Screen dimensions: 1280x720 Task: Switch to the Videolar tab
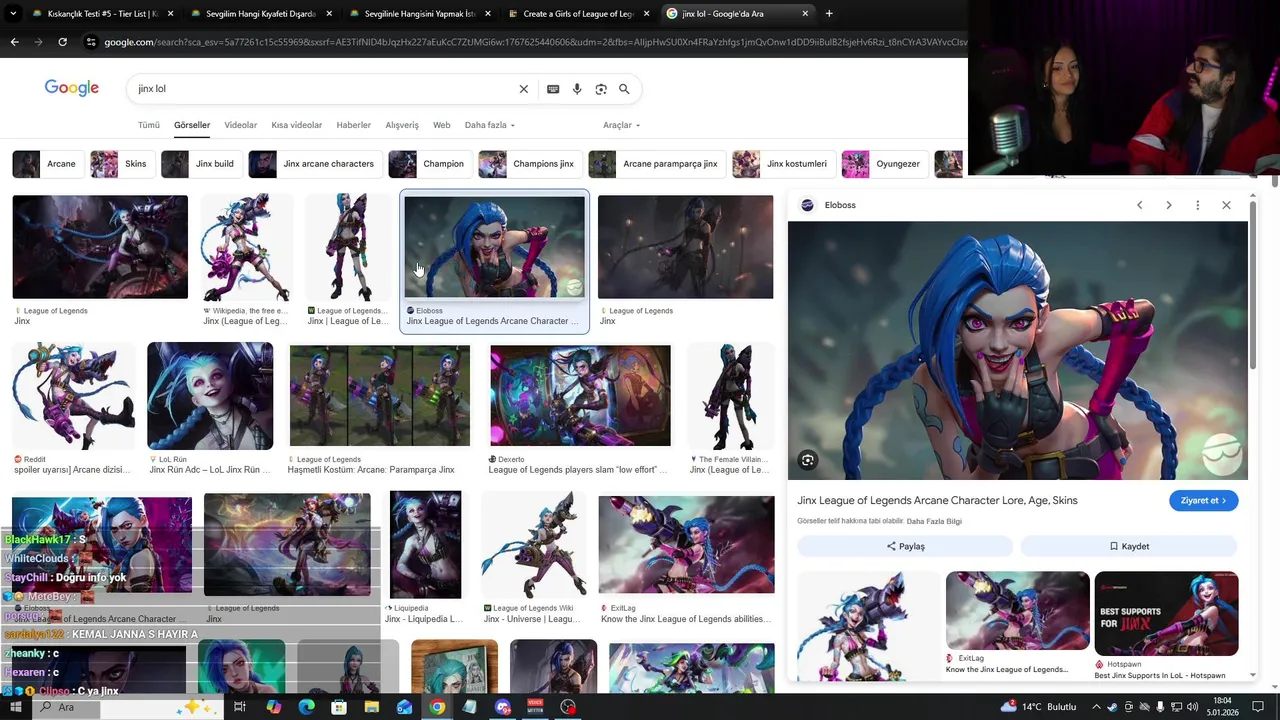pyautogui.click(x=240, y=125)
